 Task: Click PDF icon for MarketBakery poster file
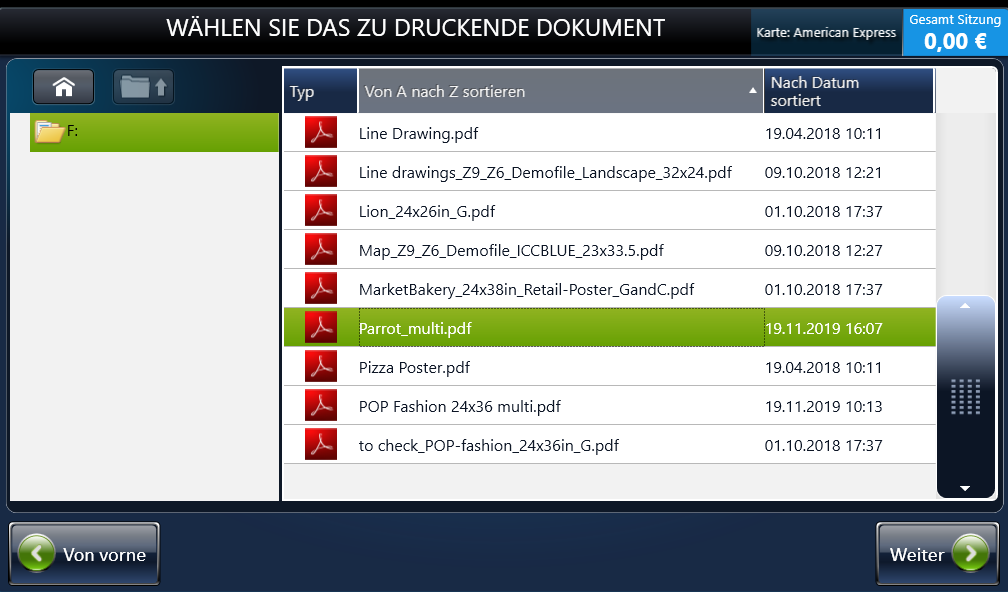[321, 289]
